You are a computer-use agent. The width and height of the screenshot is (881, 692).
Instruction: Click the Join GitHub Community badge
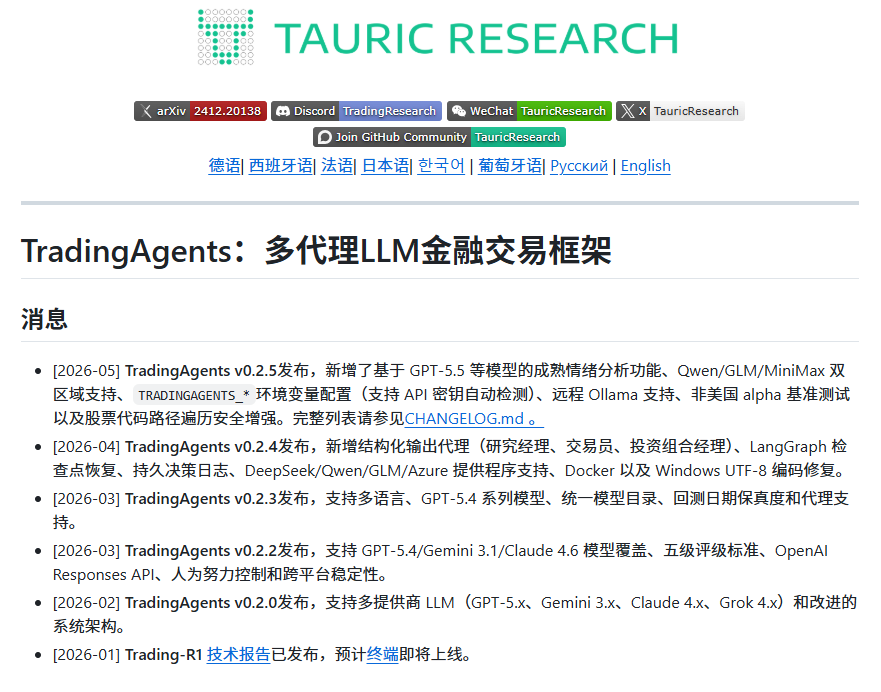pyautogui.click(x=439, y=137)
